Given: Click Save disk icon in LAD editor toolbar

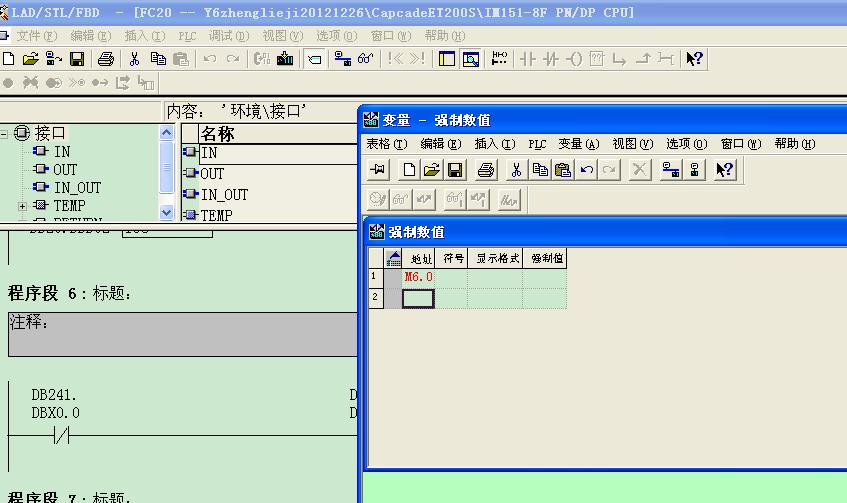Looking at the screenshot, I should [77, 59].
